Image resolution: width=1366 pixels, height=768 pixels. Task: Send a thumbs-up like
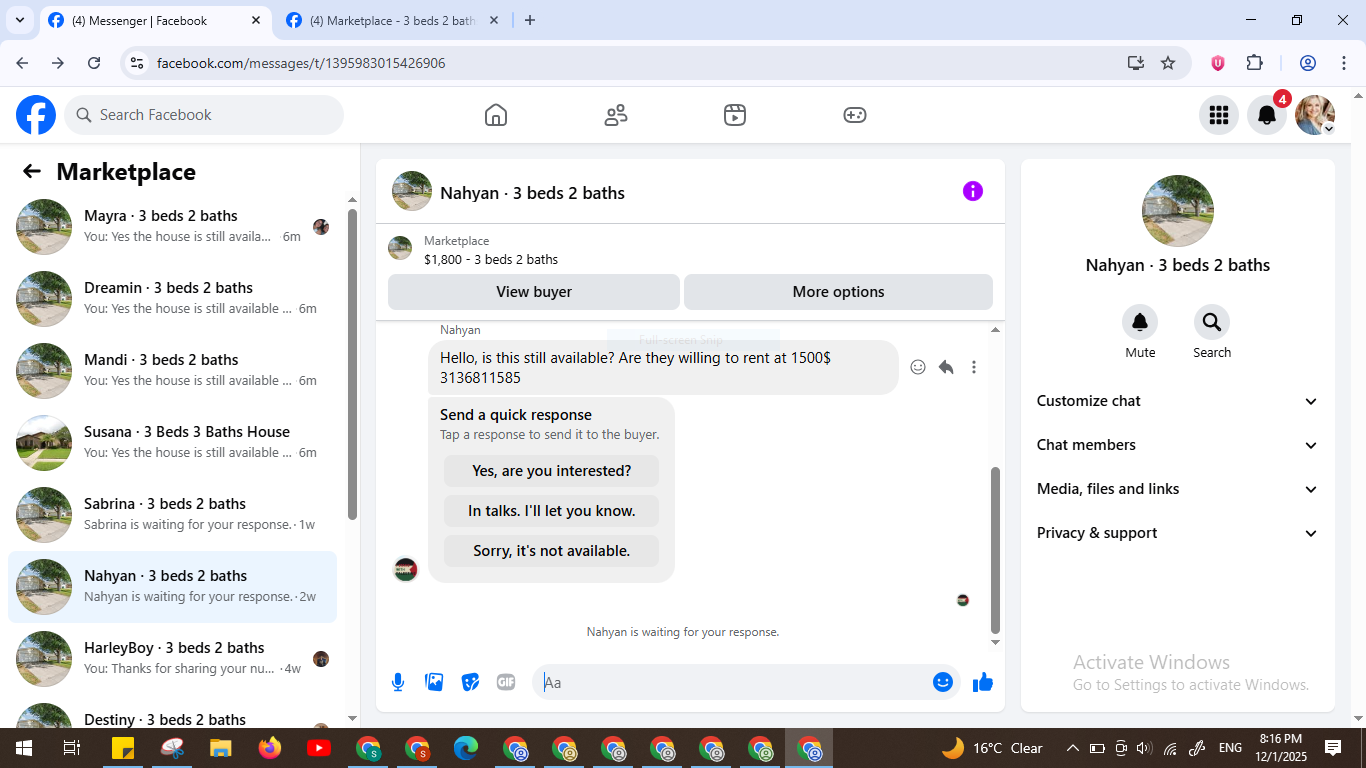pos(983,682)
